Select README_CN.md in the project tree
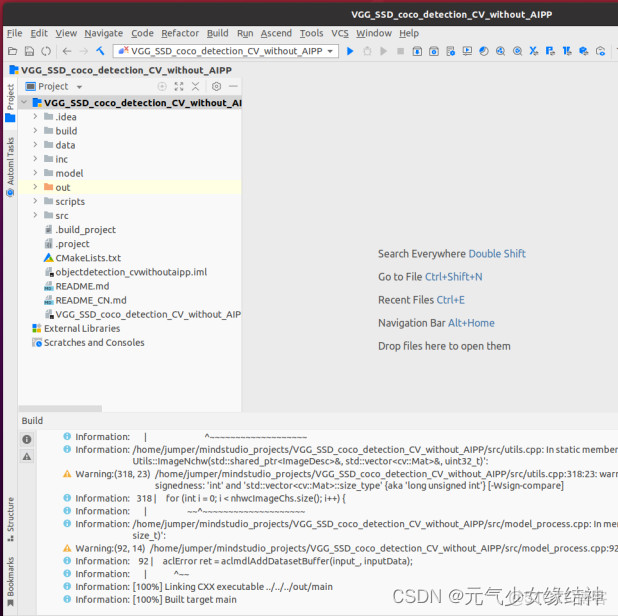This screenshot has width=618, height=616. click(91, 300)
